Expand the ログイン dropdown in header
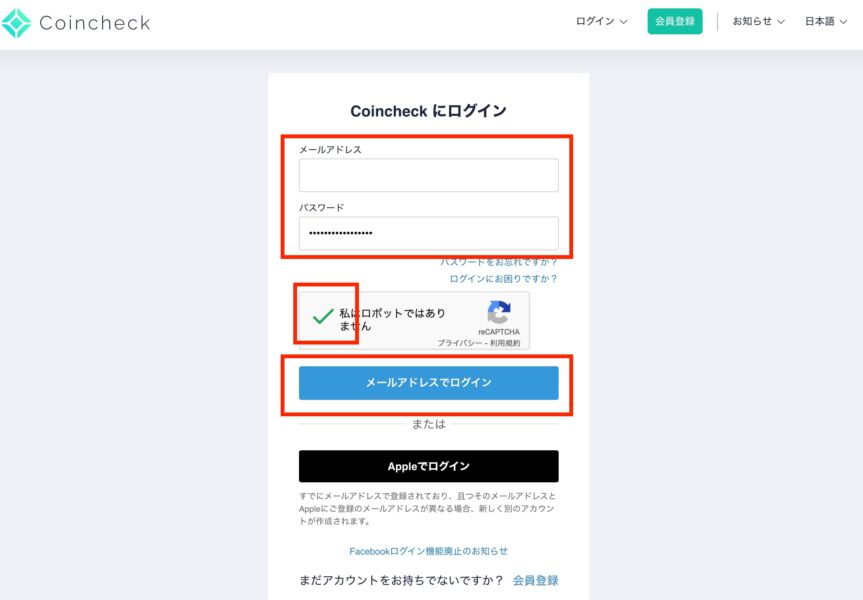Image resolution: width=863 pixels, height=600 pixels. pyautogui.click(x=601, y=21)
